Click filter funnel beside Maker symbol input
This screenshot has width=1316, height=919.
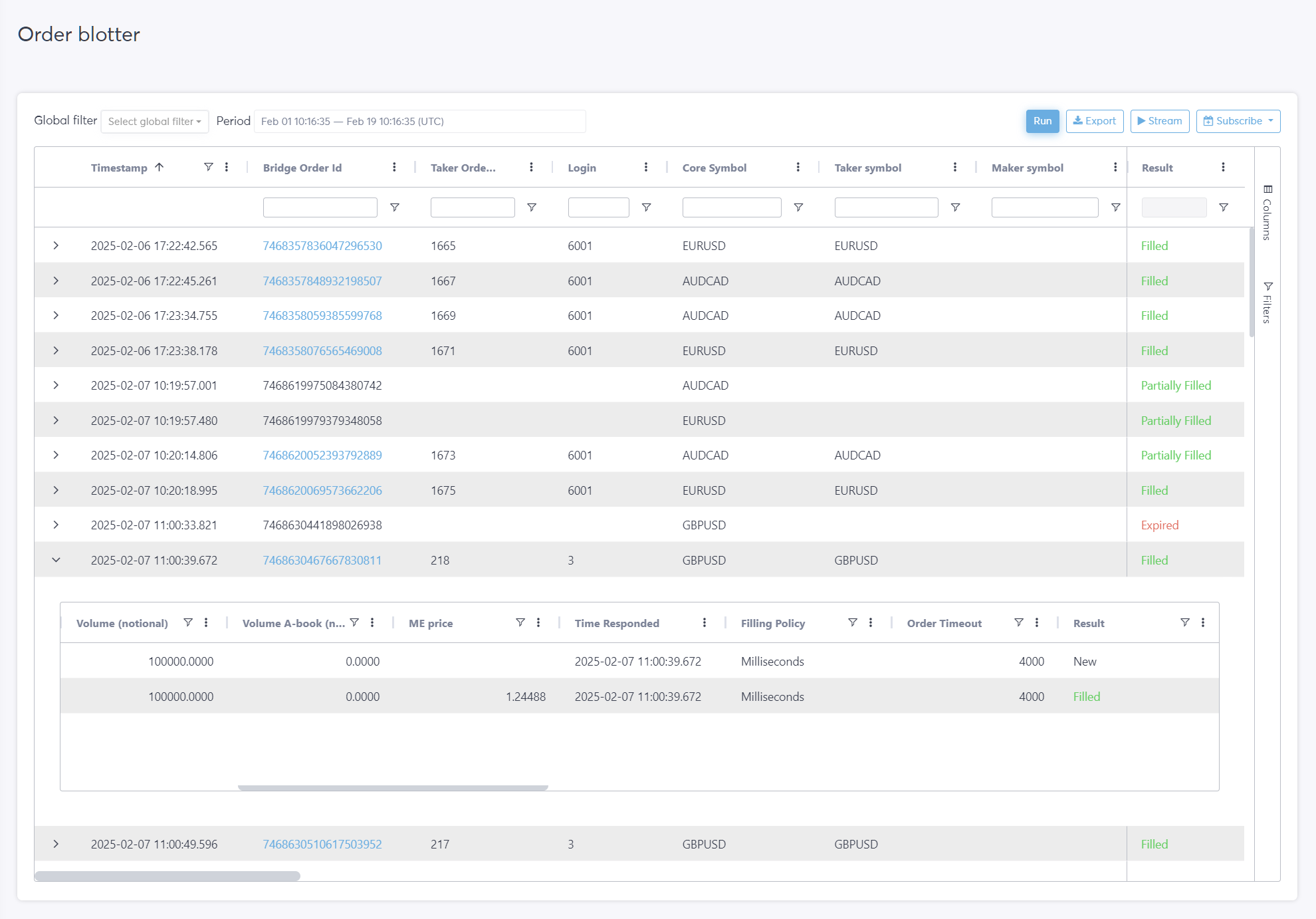coord(1116,207)
